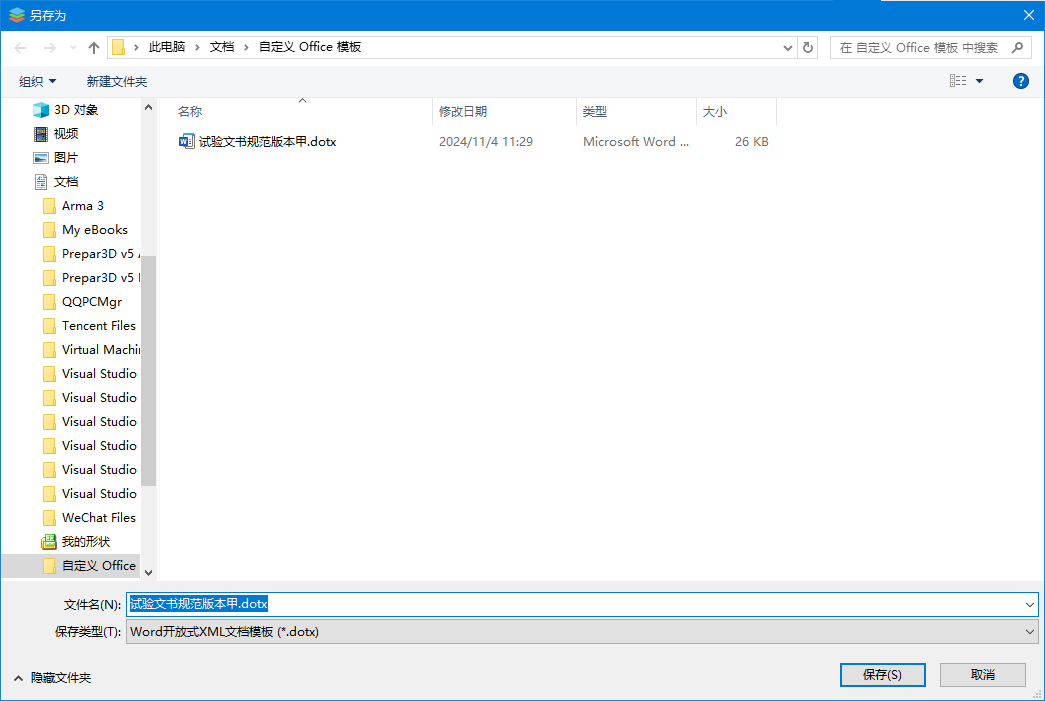Screen dimensions: 1045x701
Task: Click the Microsoft Word type cell
Action: pyautogui.click(x=636, y=142)
